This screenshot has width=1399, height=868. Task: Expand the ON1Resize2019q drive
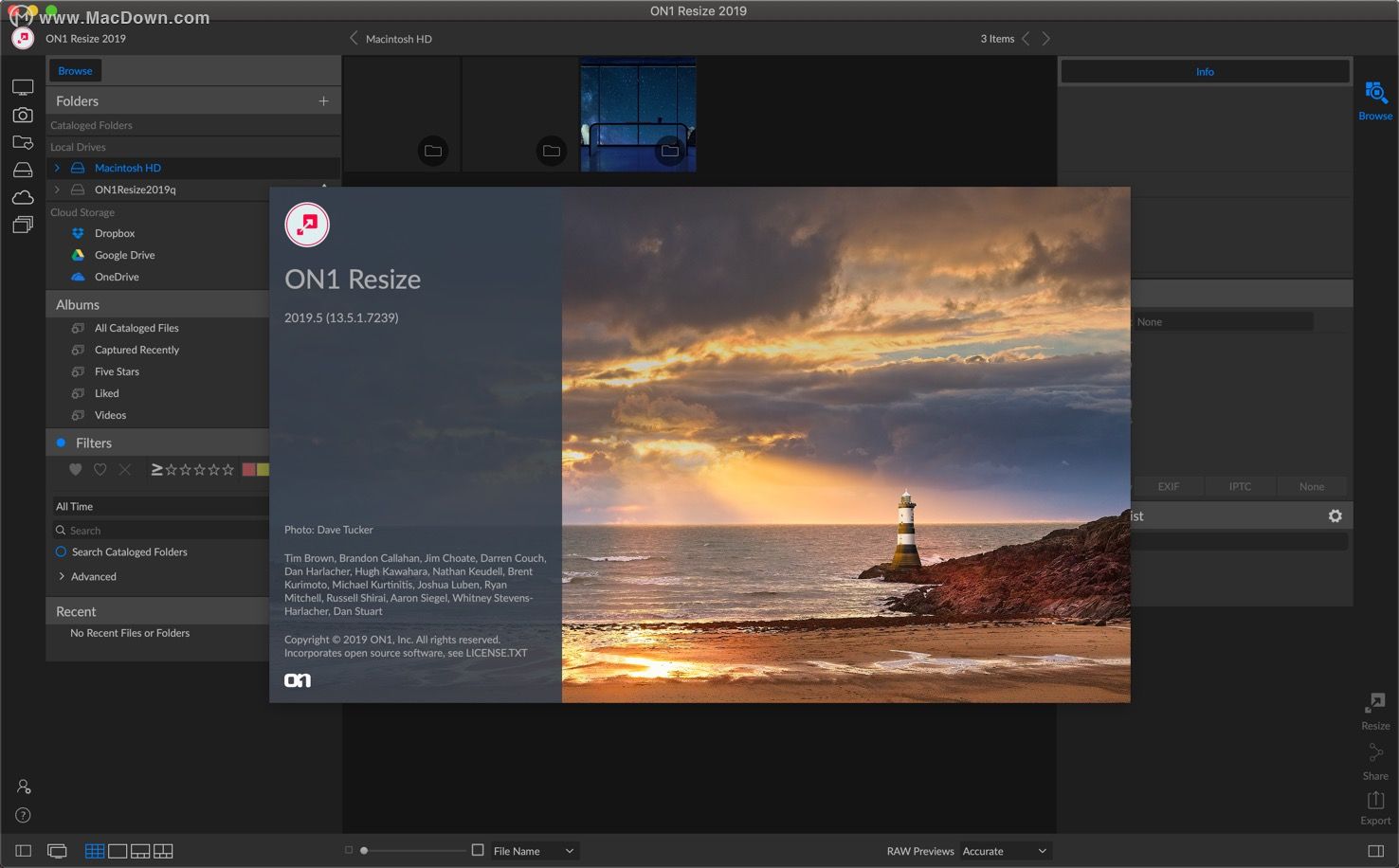pos(58,190)
